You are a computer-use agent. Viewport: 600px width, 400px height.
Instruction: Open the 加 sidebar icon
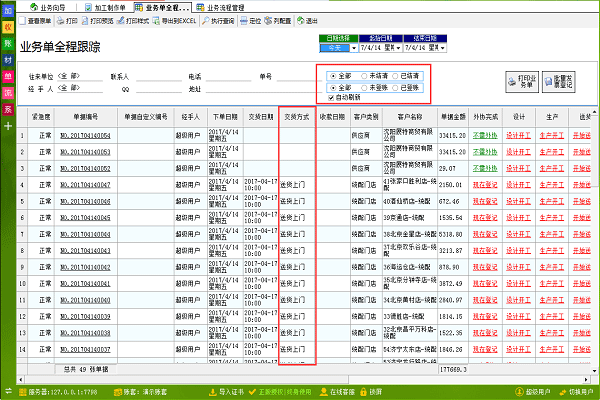click(x=8, y=11)
